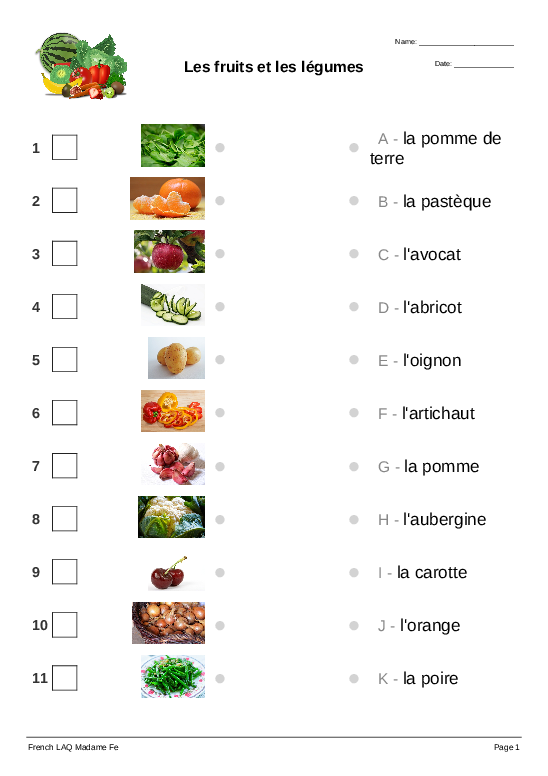Tick the answer box for question 5

point(65,359)
